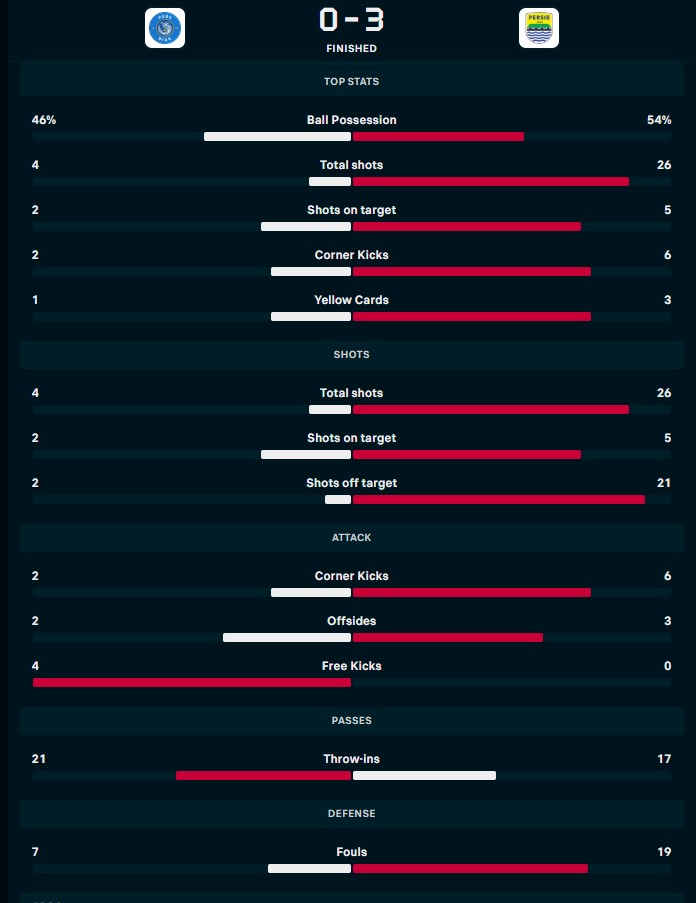
Task: Click the Yellow Cards stat label
Action: click(x=351, y=300)
